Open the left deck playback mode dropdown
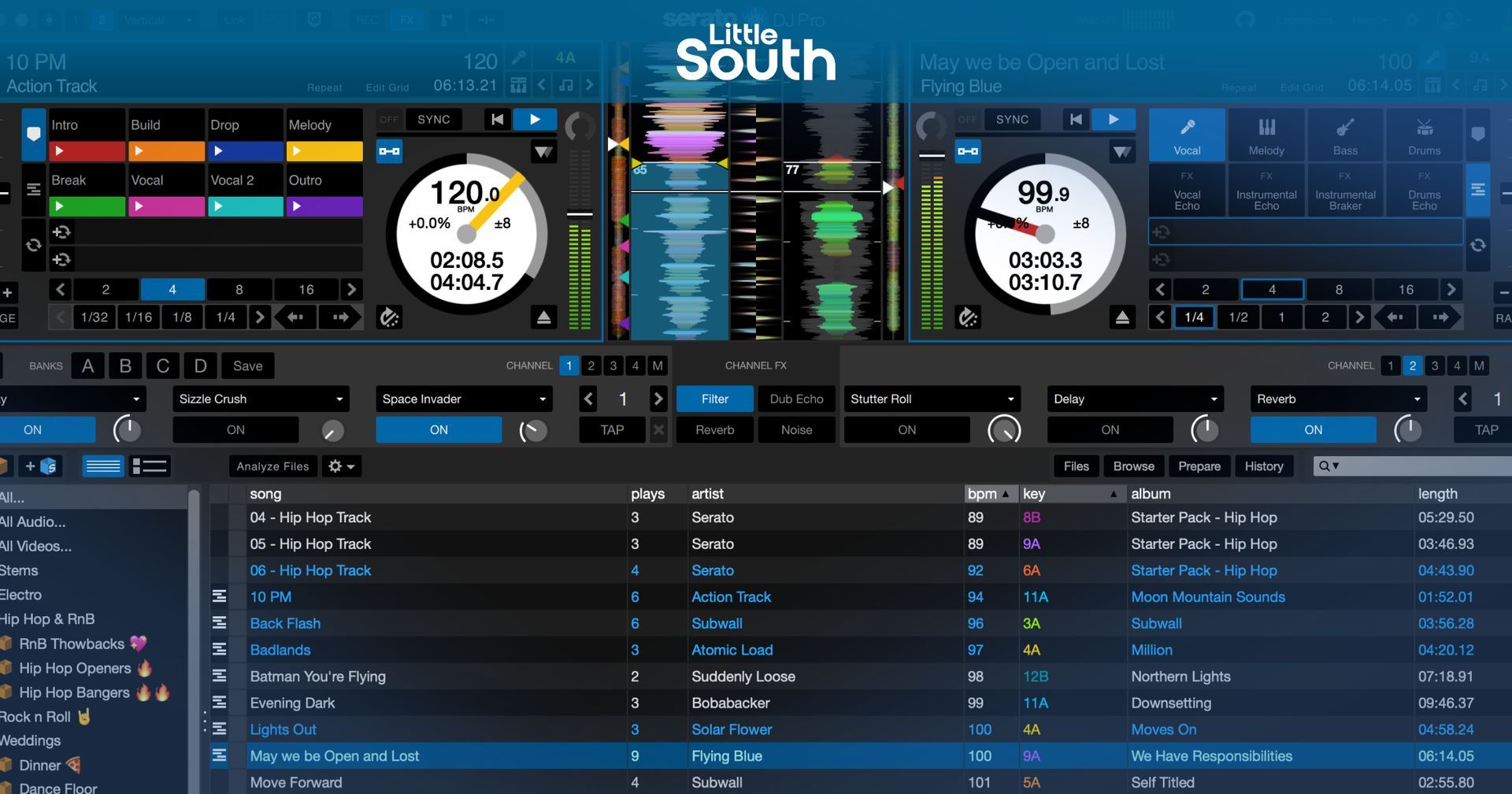The image size is (1512, 794). pos(543,151)
